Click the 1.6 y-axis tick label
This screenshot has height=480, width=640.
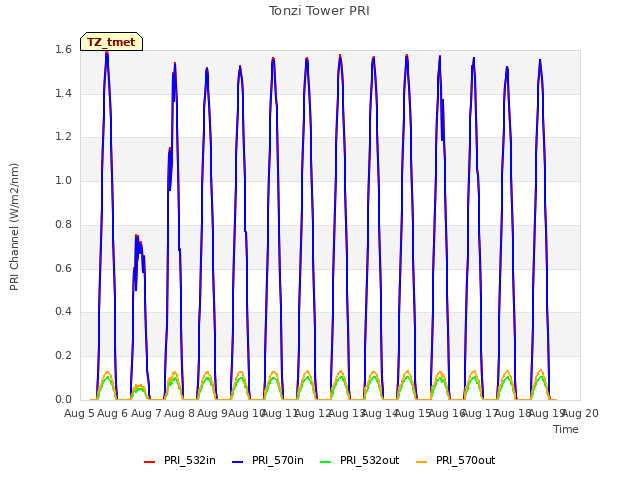[63, 50]
